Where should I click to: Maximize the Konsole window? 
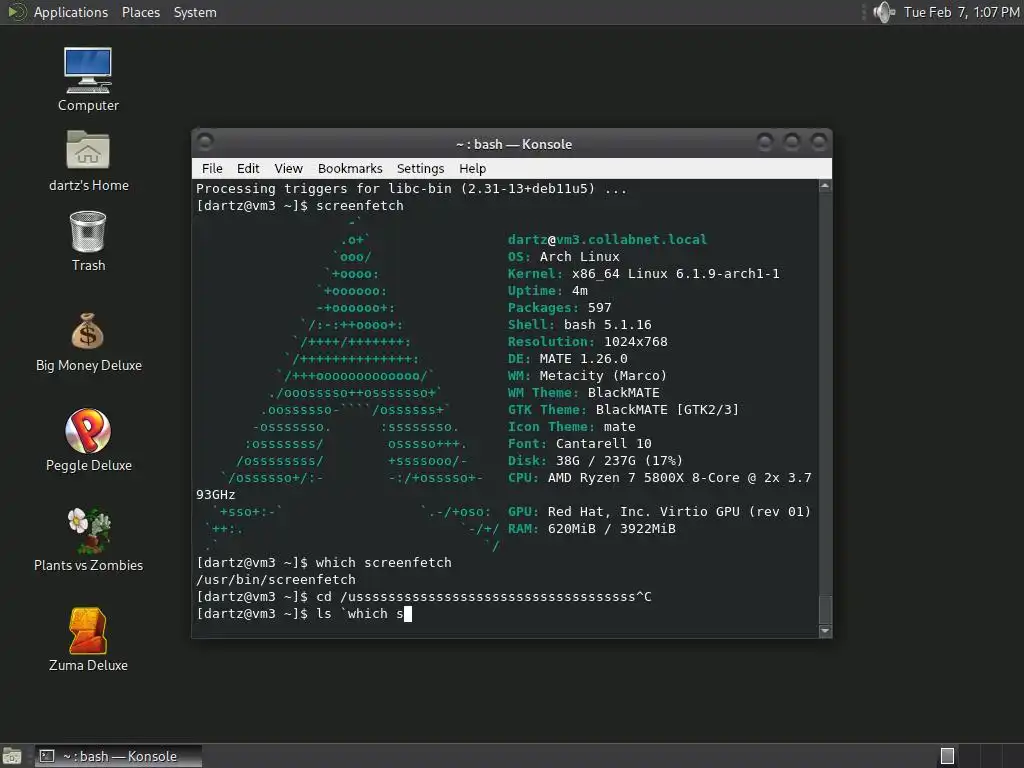coord(792,141)
